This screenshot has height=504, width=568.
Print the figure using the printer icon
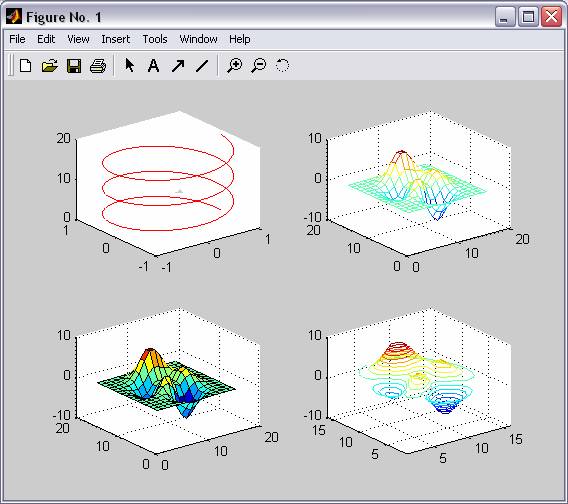pyautogui.click(x=98, y=66)
